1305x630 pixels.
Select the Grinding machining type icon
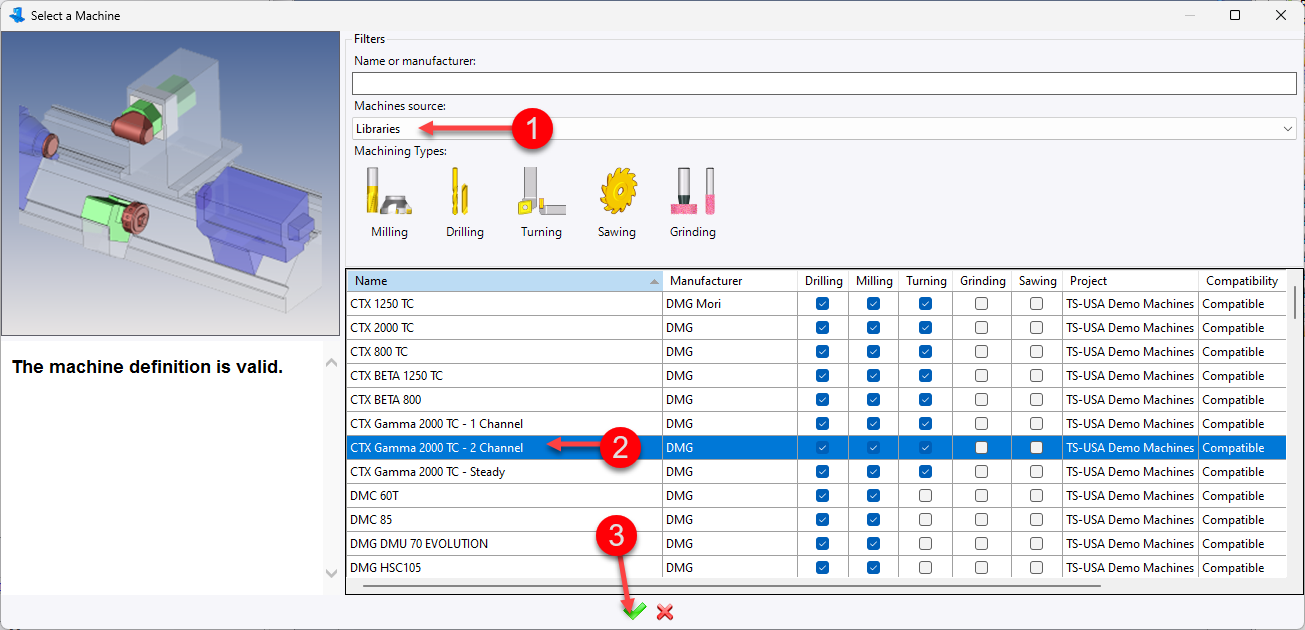[x=692, y=191]
